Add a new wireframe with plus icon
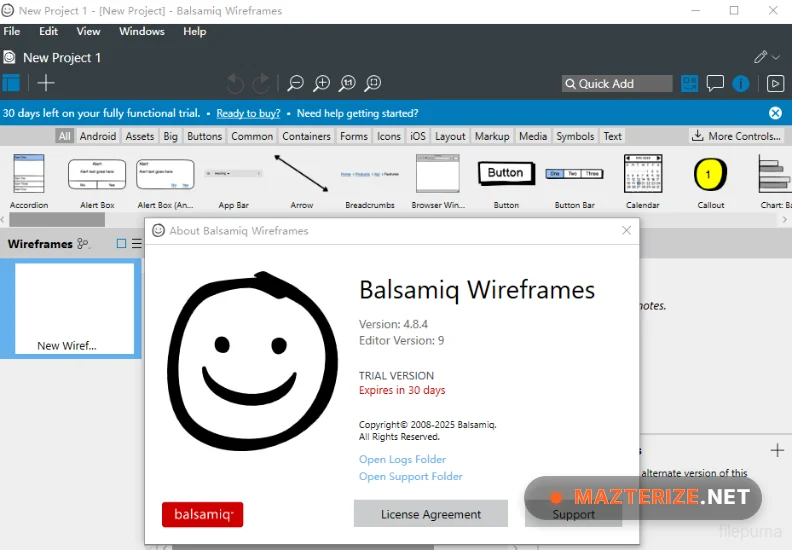 coord(45,83)
